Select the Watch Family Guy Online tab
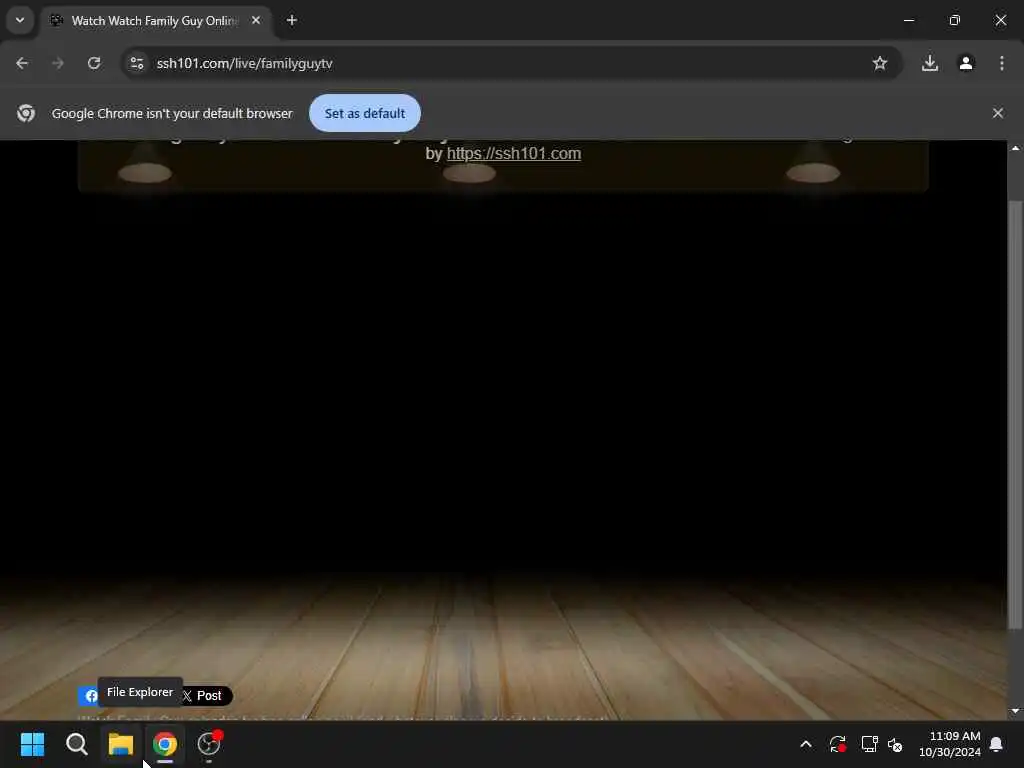 155,21
